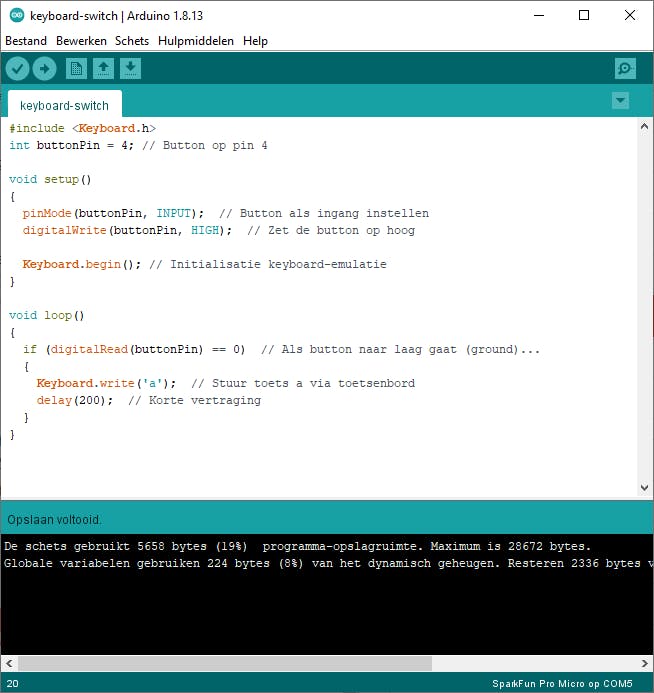The image size is (654, 693).
Task: Open the Serial Monitor magnifier icon
Action: click(625, 69)
